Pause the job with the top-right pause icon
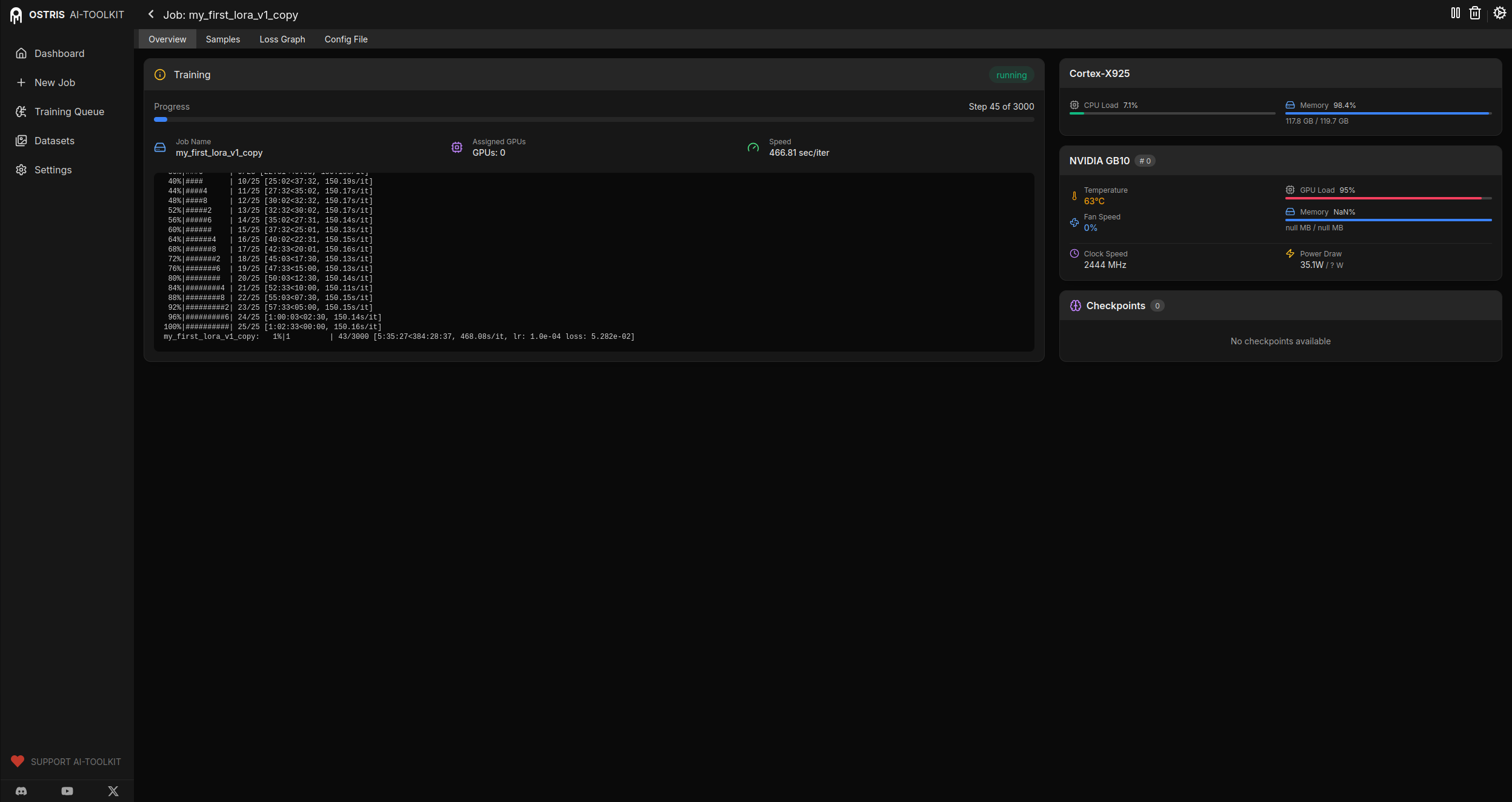This screenshot has width=1512, height=802. 1455,13
